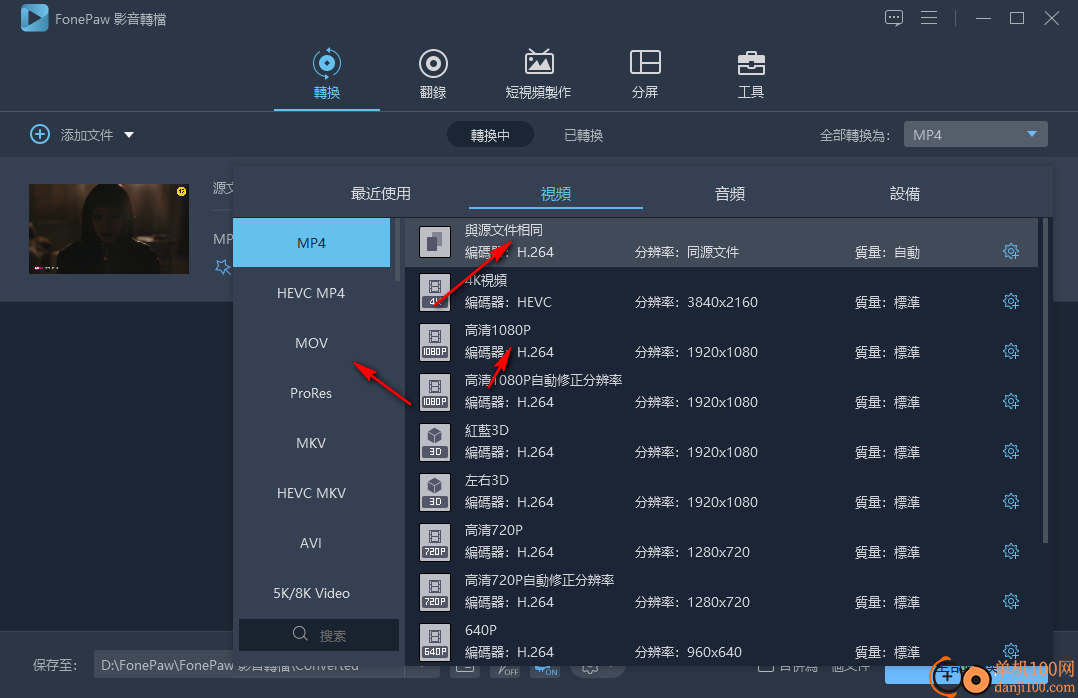Viewport: 1078px width, 698px height.
Task: Open settings gear for 高清720P preset
Action: point(1011,551)
